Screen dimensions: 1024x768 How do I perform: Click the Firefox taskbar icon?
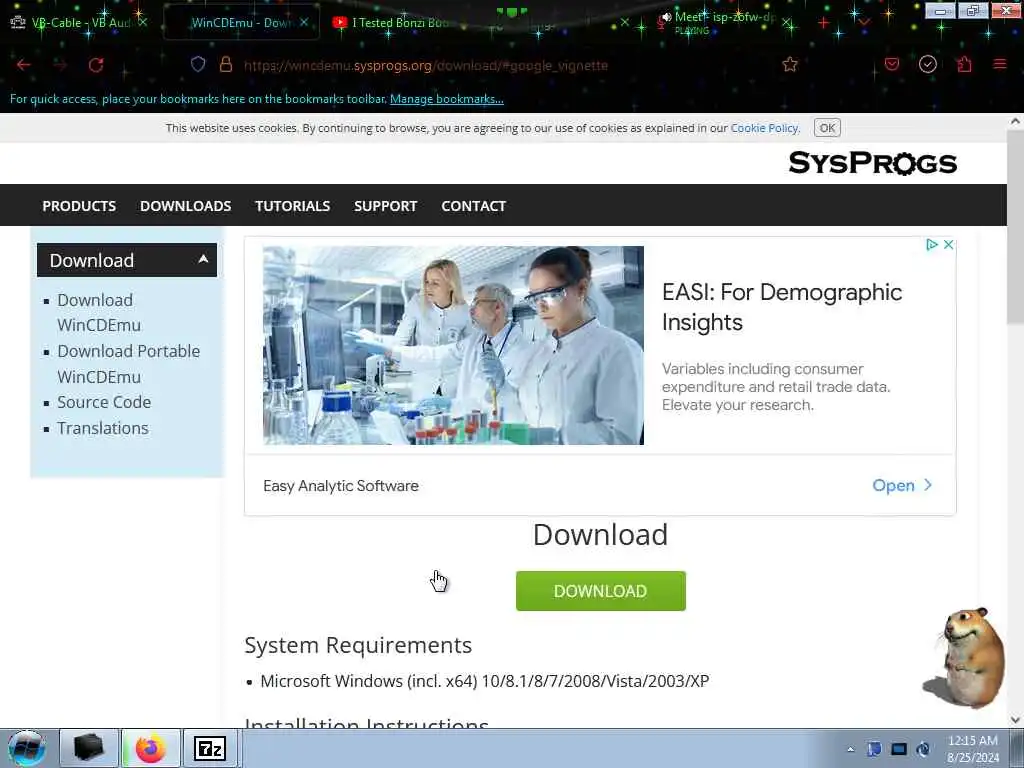coord(151,748)
